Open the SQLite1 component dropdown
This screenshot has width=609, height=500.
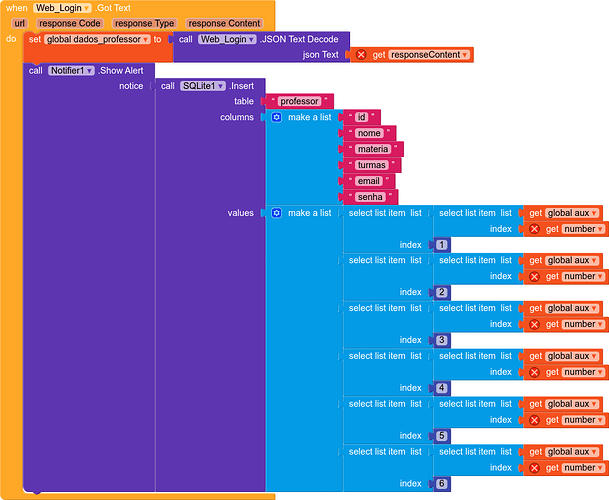click(x=204, y=86)
